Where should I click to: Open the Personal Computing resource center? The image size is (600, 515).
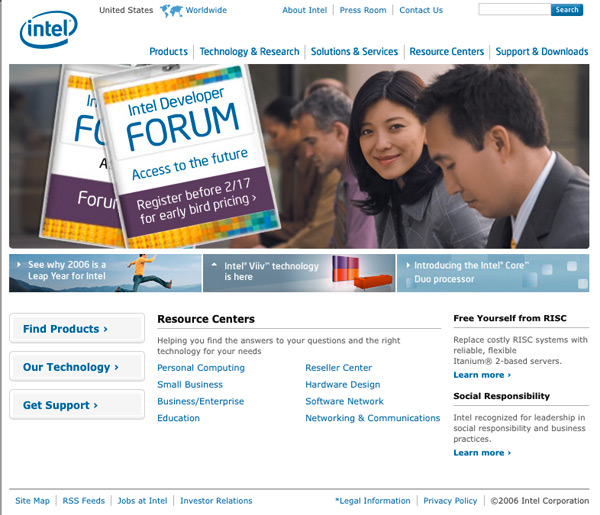tap(201, 368)
